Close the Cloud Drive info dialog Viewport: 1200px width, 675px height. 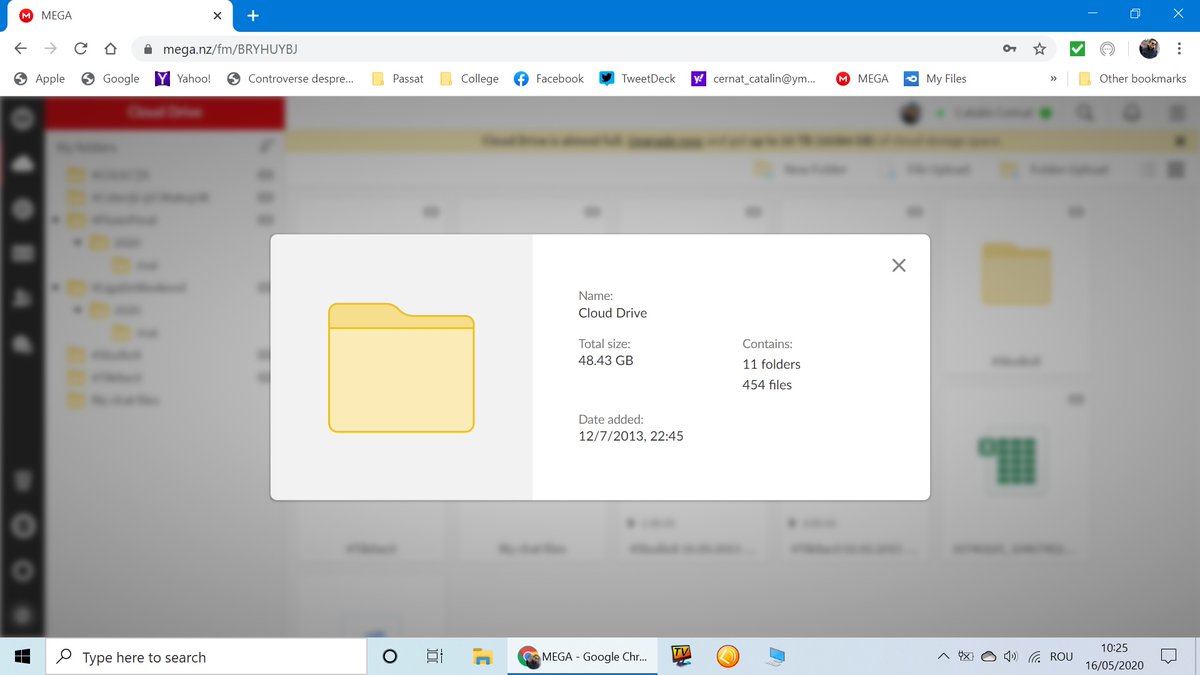click(x=899, y=265)
